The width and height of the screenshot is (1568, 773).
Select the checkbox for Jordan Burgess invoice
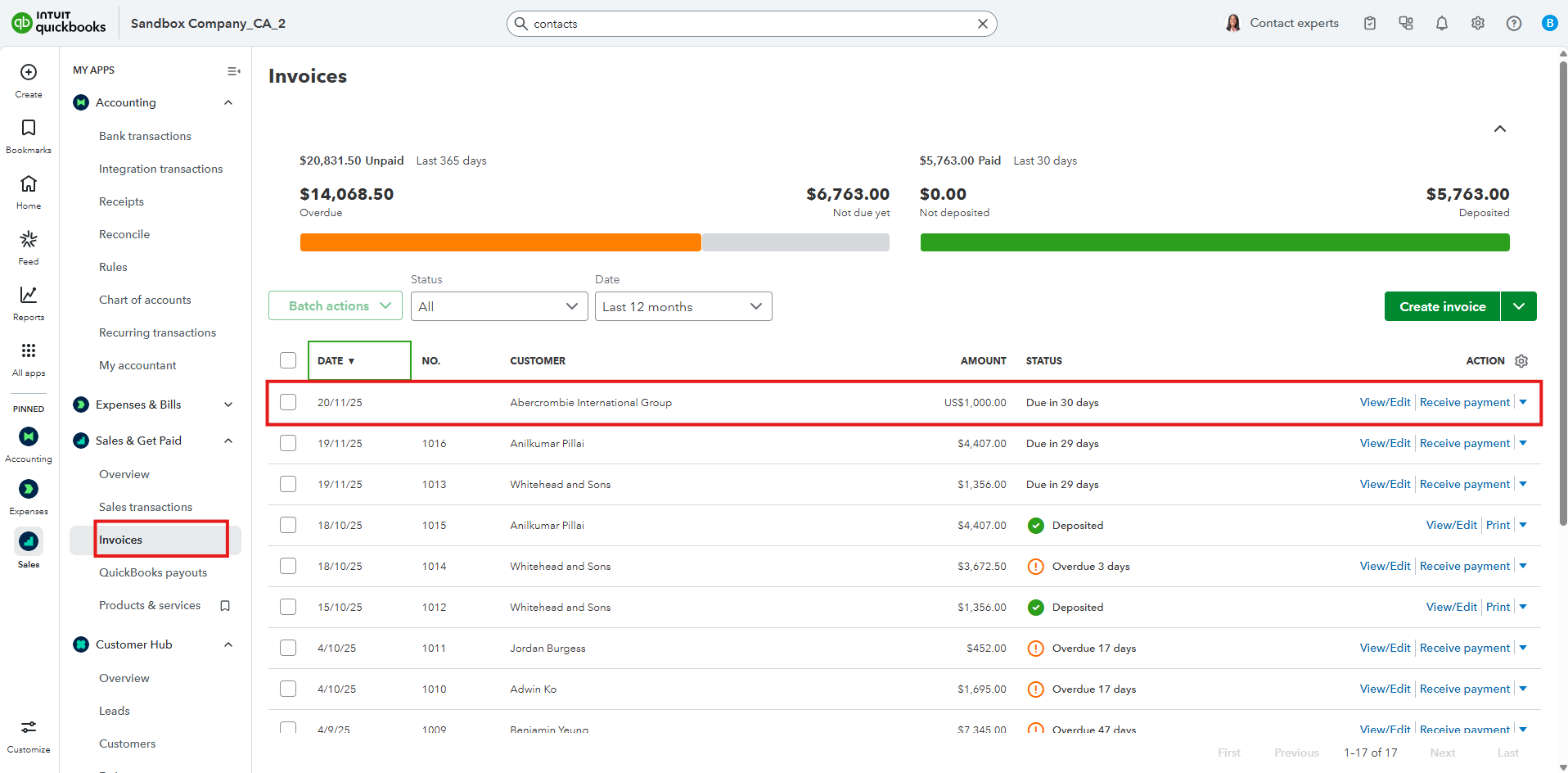tap(288, 648)
